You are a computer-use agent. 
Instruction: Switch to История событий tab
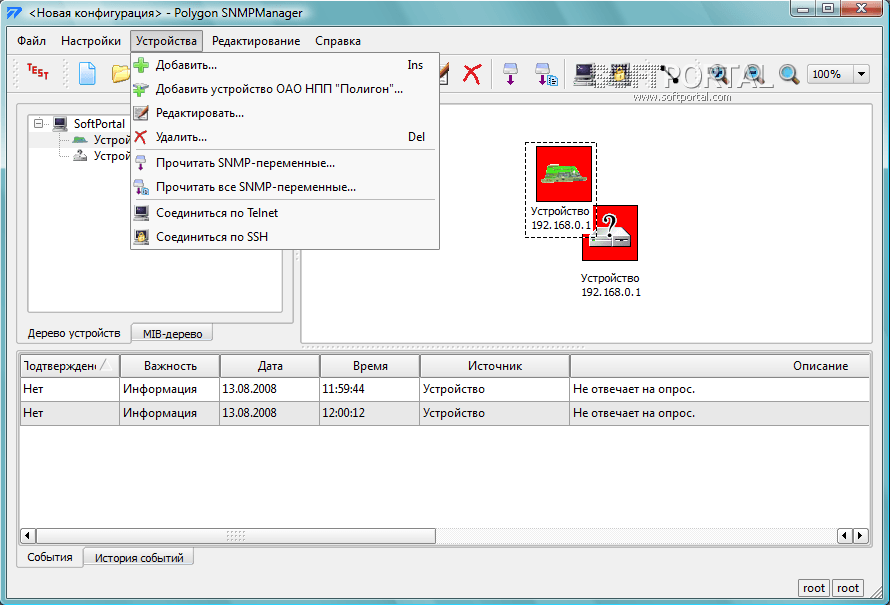[139, 558]
